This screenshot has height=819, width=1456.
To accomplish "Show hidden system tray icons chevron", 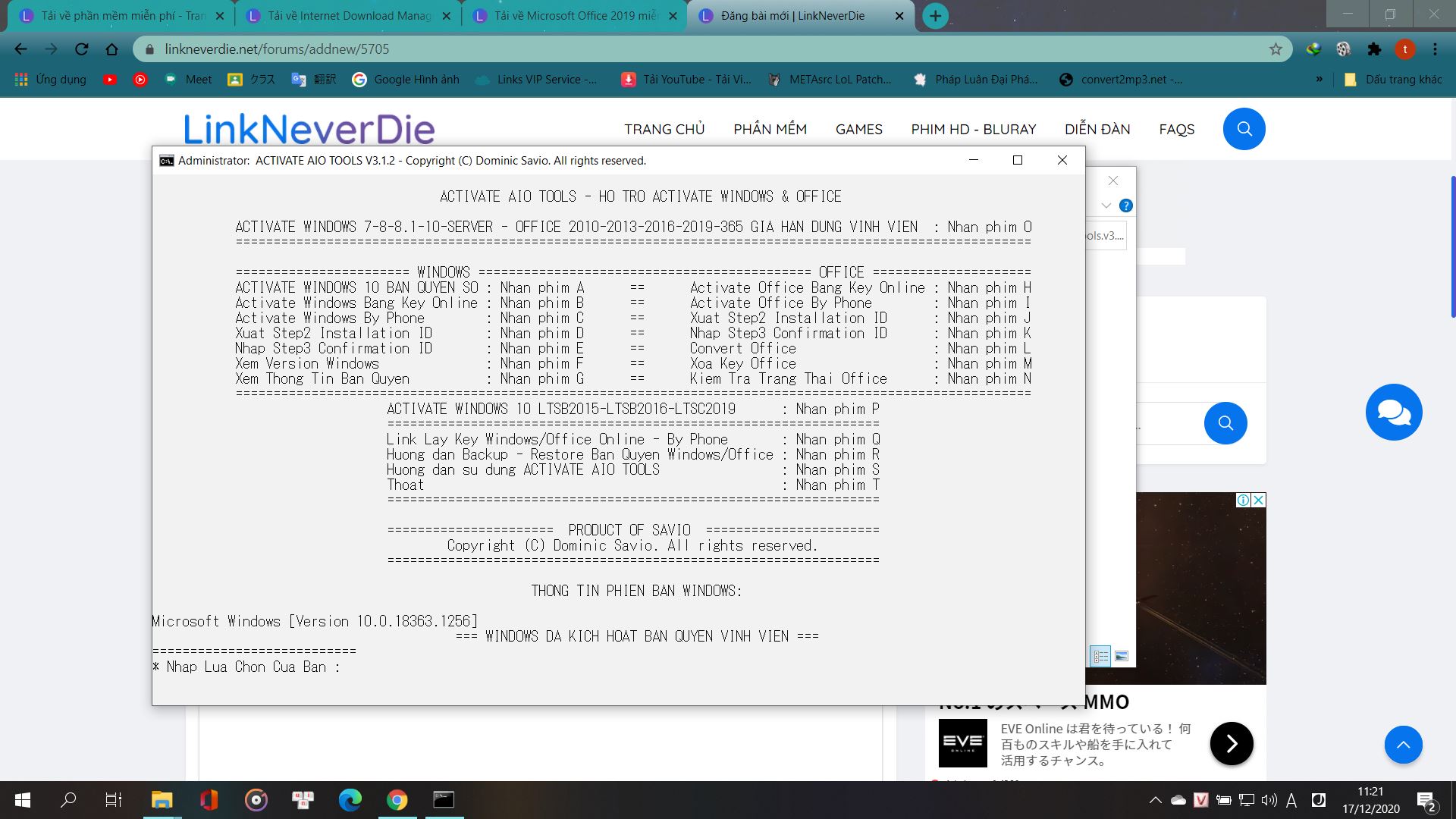I will pos(1155,799).
